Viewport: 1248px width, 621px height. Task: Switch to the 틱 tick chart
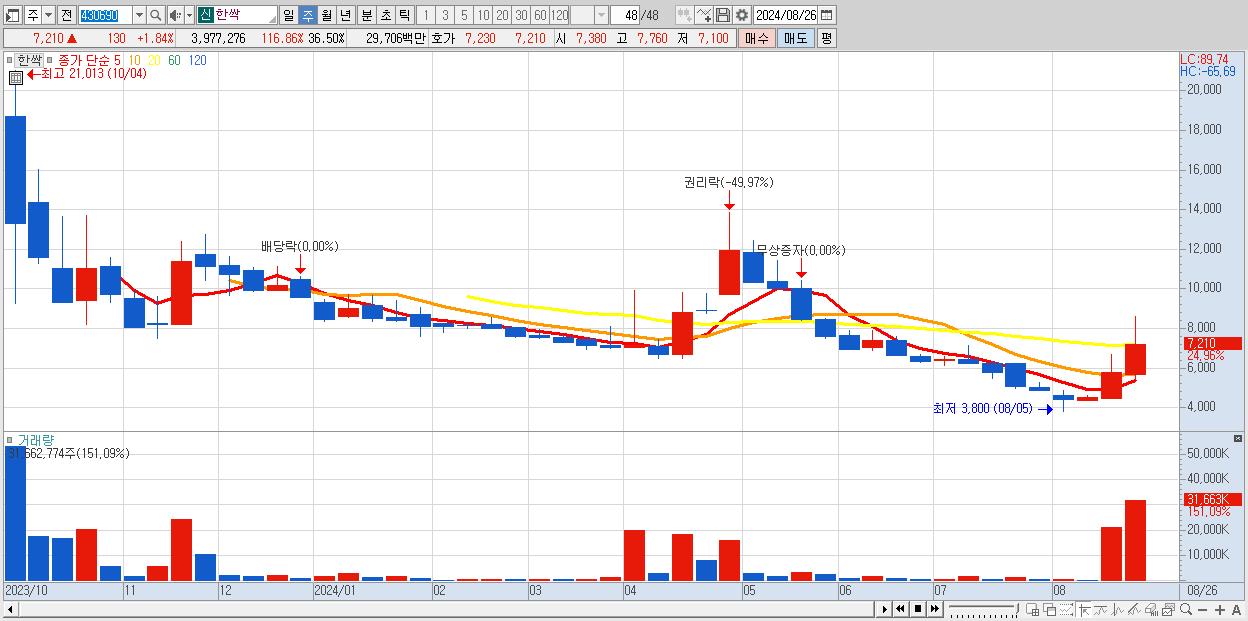pos(404,15)
